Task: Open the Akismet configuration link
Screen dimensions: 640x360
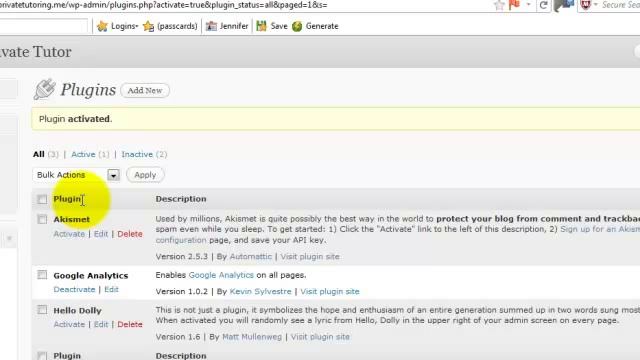Action: pyautogui.click(x=181, y=240)
